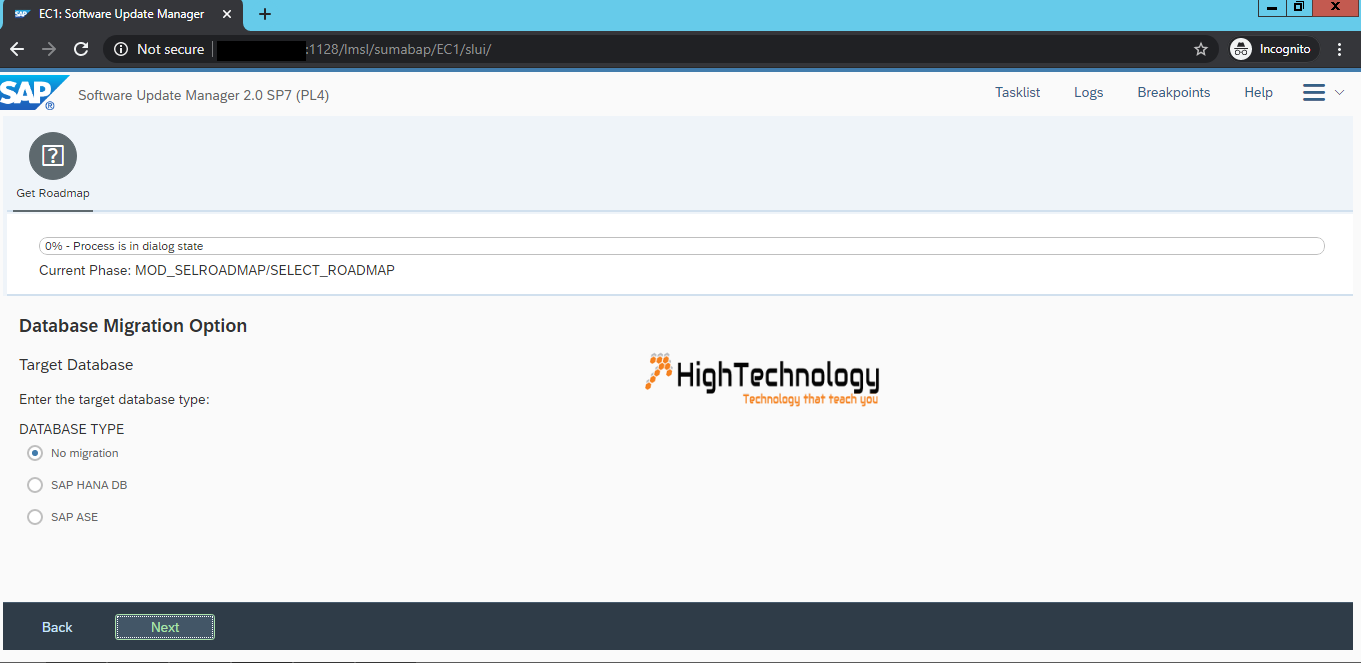The height and width of the screenshot is (663, 1361).
Task: Click the 0% process progress bar
Action: (x=681, y=246)
